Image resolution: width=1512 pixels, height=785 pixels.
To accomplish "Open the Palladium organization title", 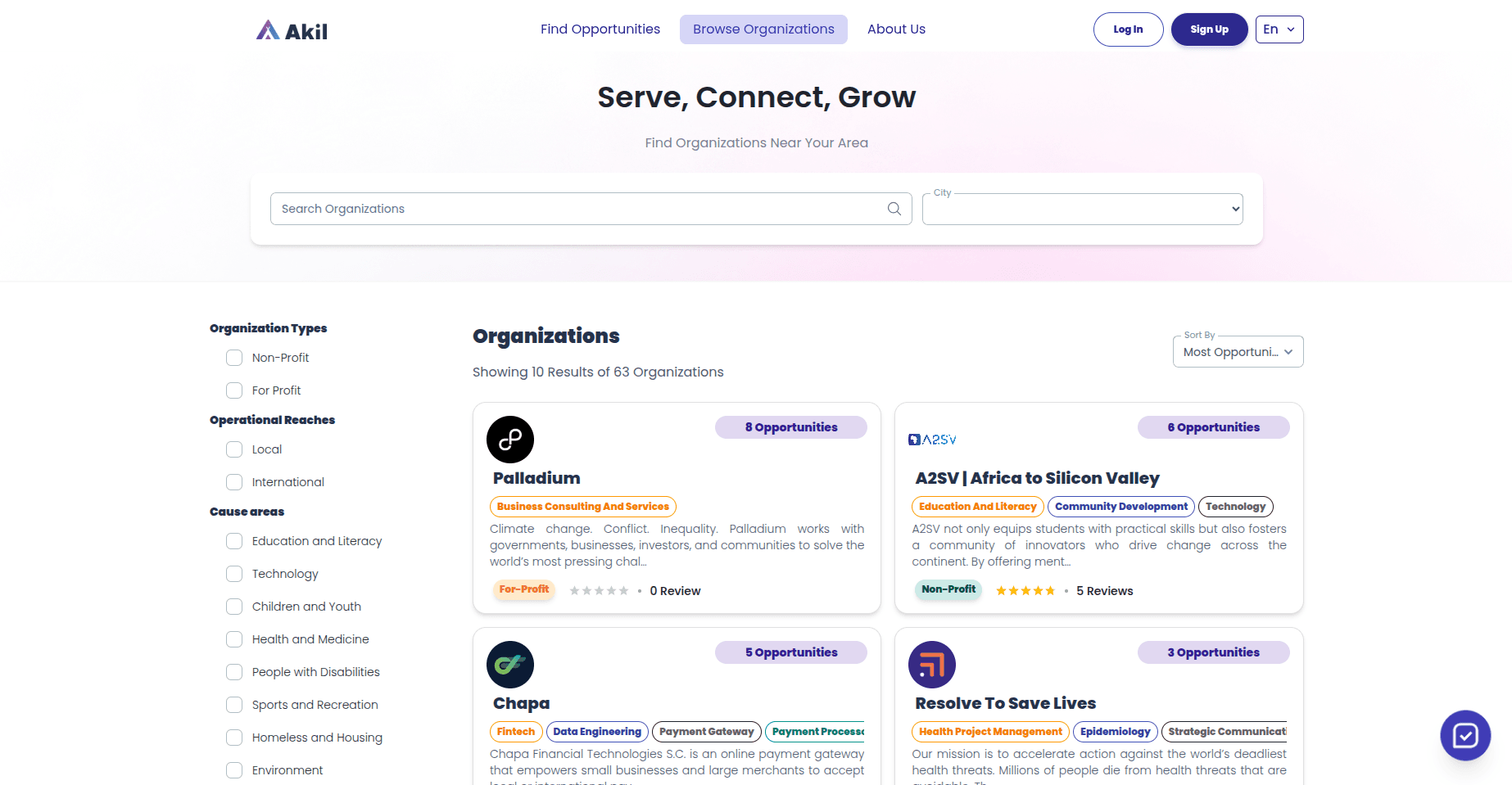I will pos(536,478).
